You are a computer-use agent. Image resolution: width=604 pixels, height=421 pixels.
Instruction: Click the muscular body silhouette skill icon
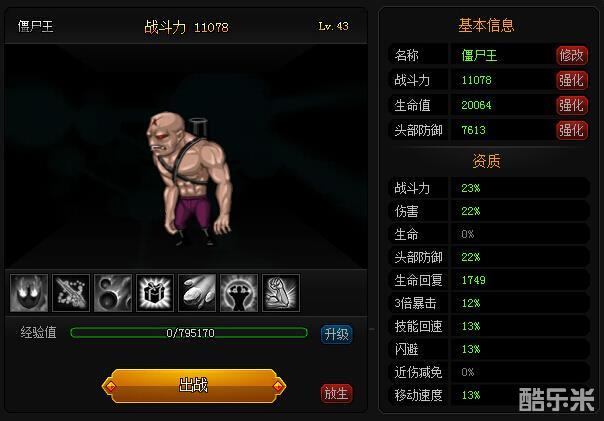[x=239, y=293]
